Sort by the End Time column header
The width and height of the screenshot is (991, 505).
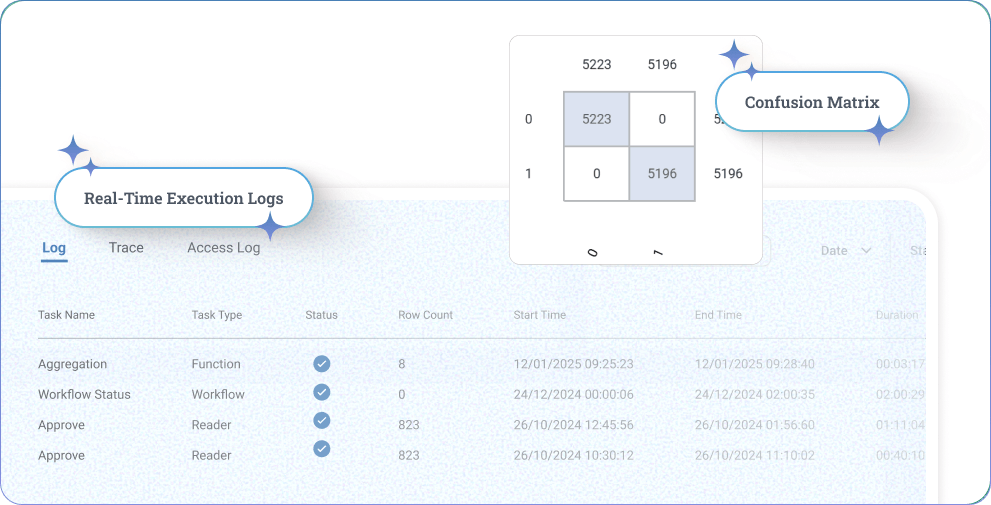[x=718, y=315]
